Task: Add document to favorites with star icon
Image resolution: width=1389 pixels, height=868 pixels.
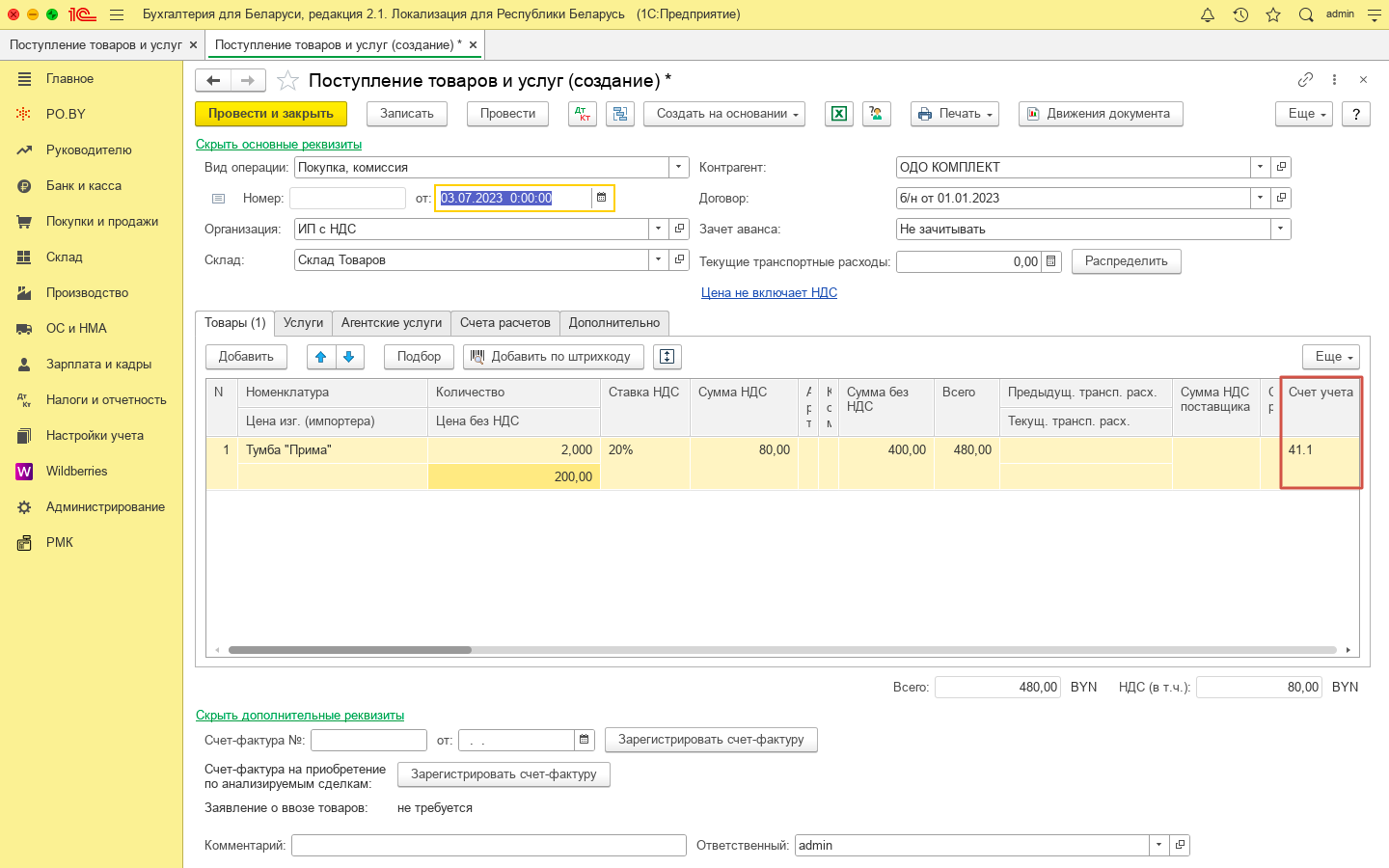Action: tap(287, 81)
